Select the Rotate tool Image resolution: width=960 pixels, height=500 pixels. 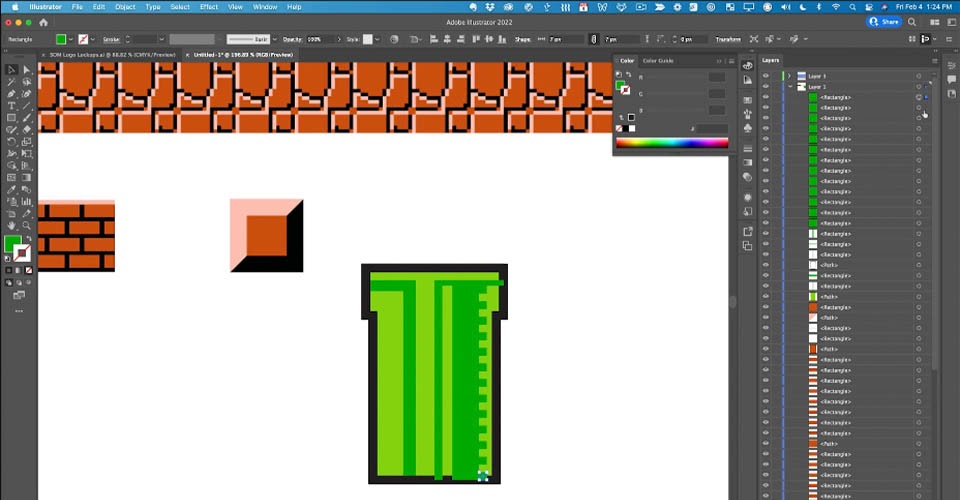point(12,141)
